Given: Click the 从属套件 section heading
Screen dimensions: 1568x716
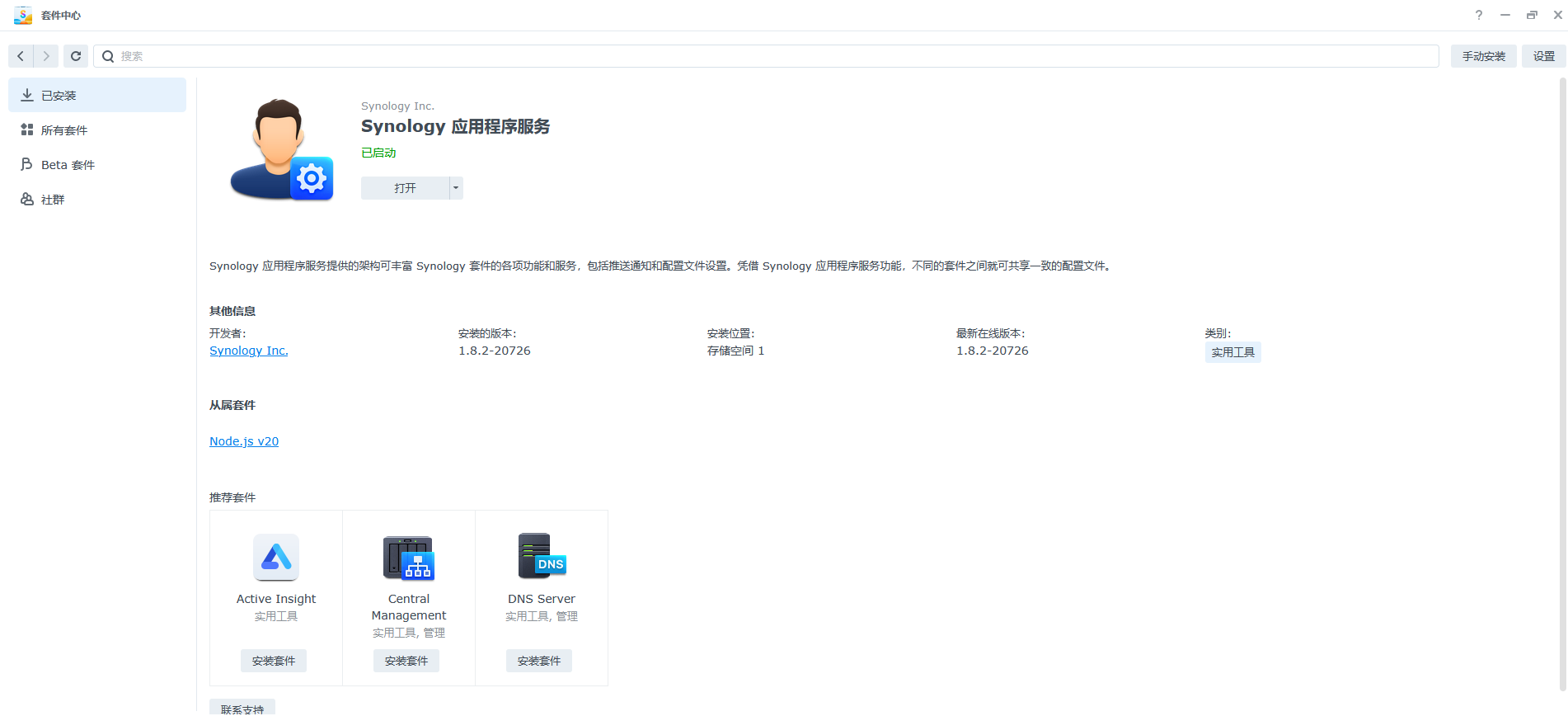Looking at the screenshot, I should (x=232, y=405).
